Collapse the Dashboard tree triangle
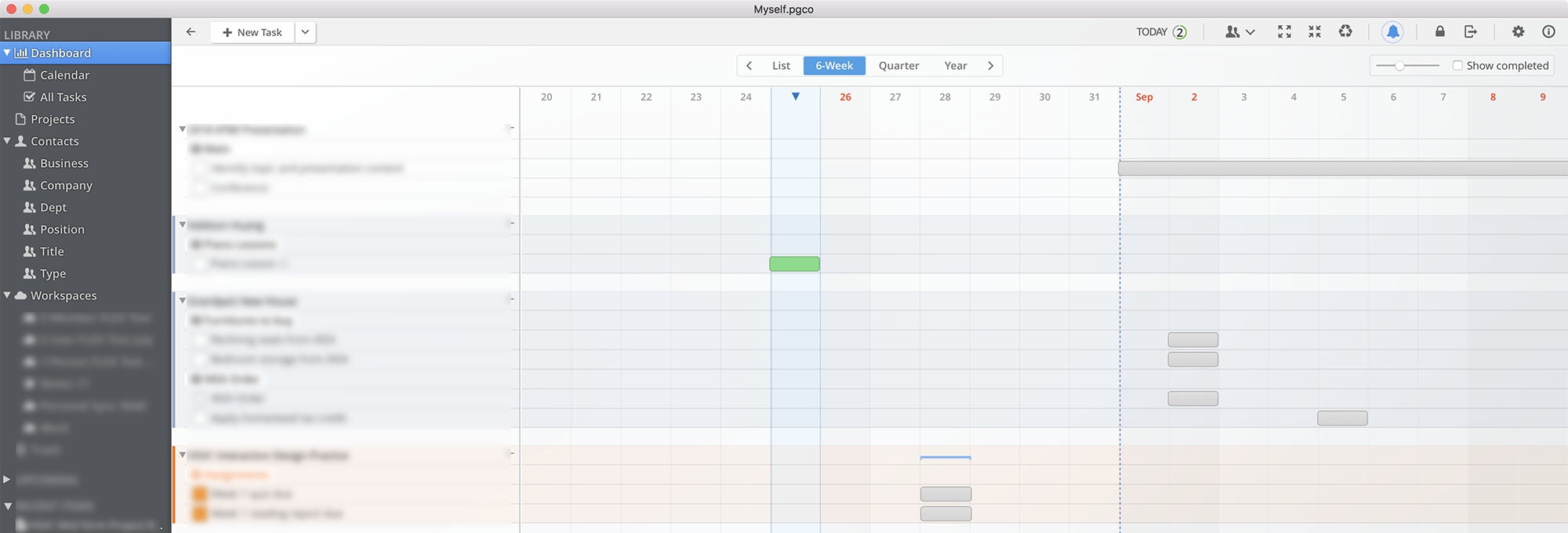The image size is (1568, 533). (x=7, y=53)
